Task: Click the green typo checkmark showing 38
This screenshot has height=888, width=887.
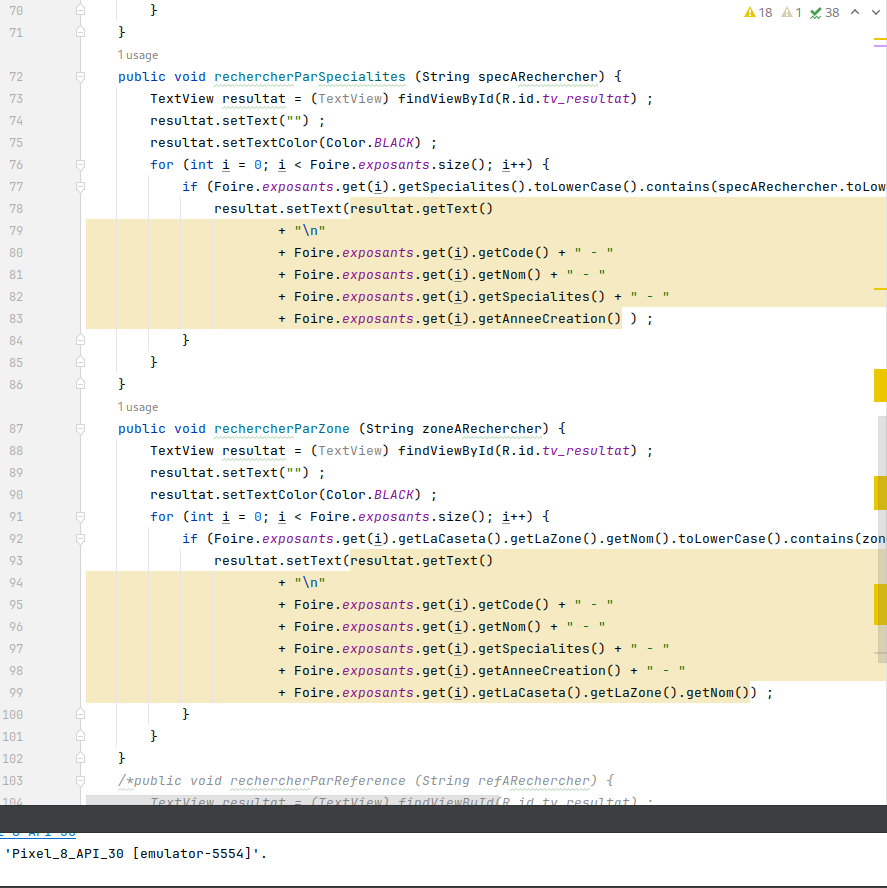Action: (824, 13)
